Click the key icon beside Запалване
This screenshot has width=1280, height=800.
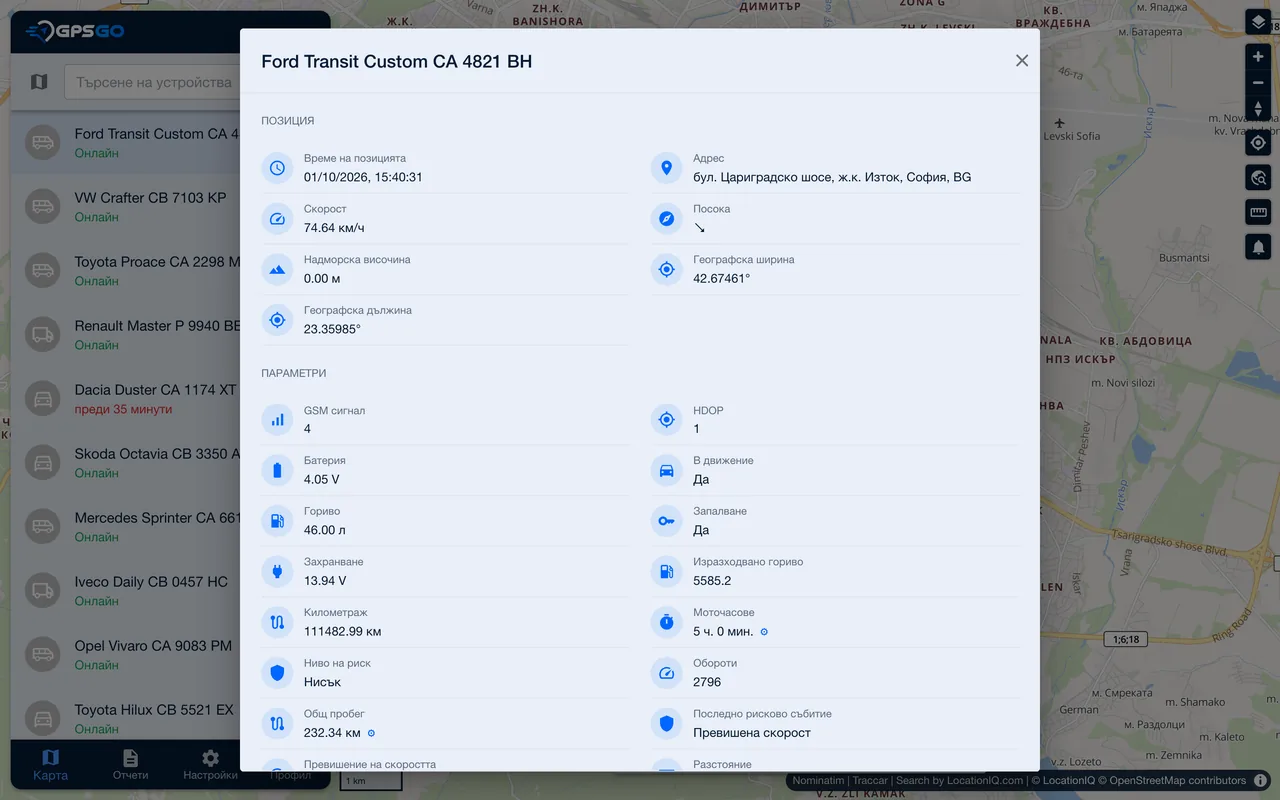pos(667,521)
